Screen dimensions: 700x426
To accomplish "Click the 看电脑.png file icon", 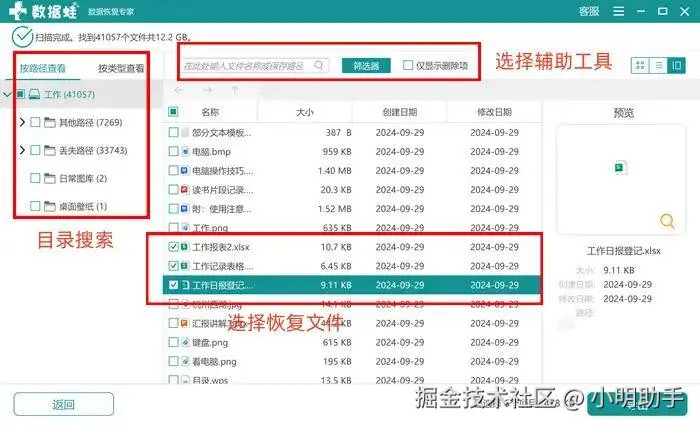I will [x=185, y=361].
